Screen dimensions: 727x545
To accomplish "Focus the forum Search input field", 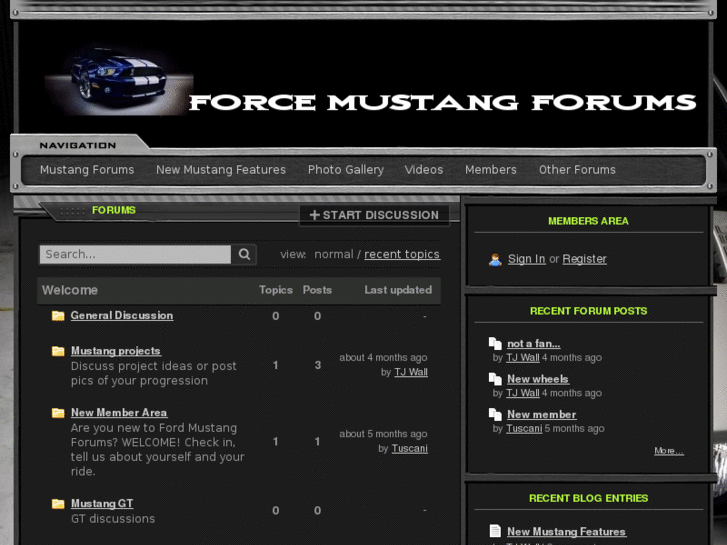I will [135, 254].
